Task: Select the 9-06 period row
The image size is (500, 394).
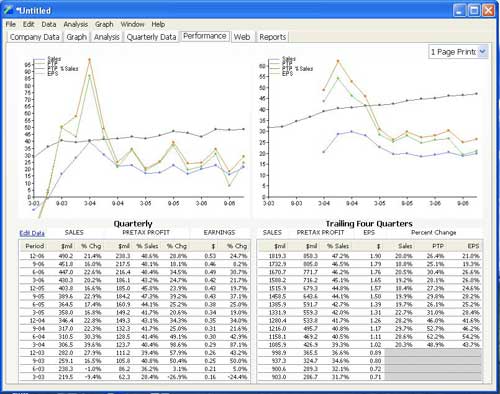Action: click(x=135, y=264)
